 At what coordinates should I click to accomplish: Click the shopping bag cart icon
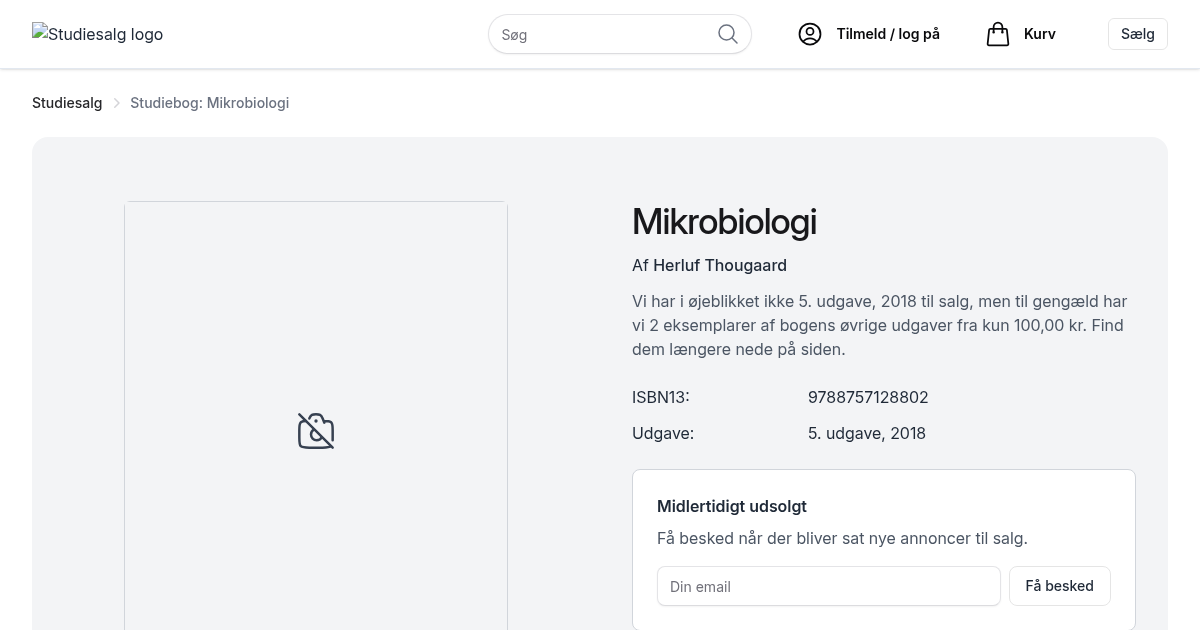998,34
